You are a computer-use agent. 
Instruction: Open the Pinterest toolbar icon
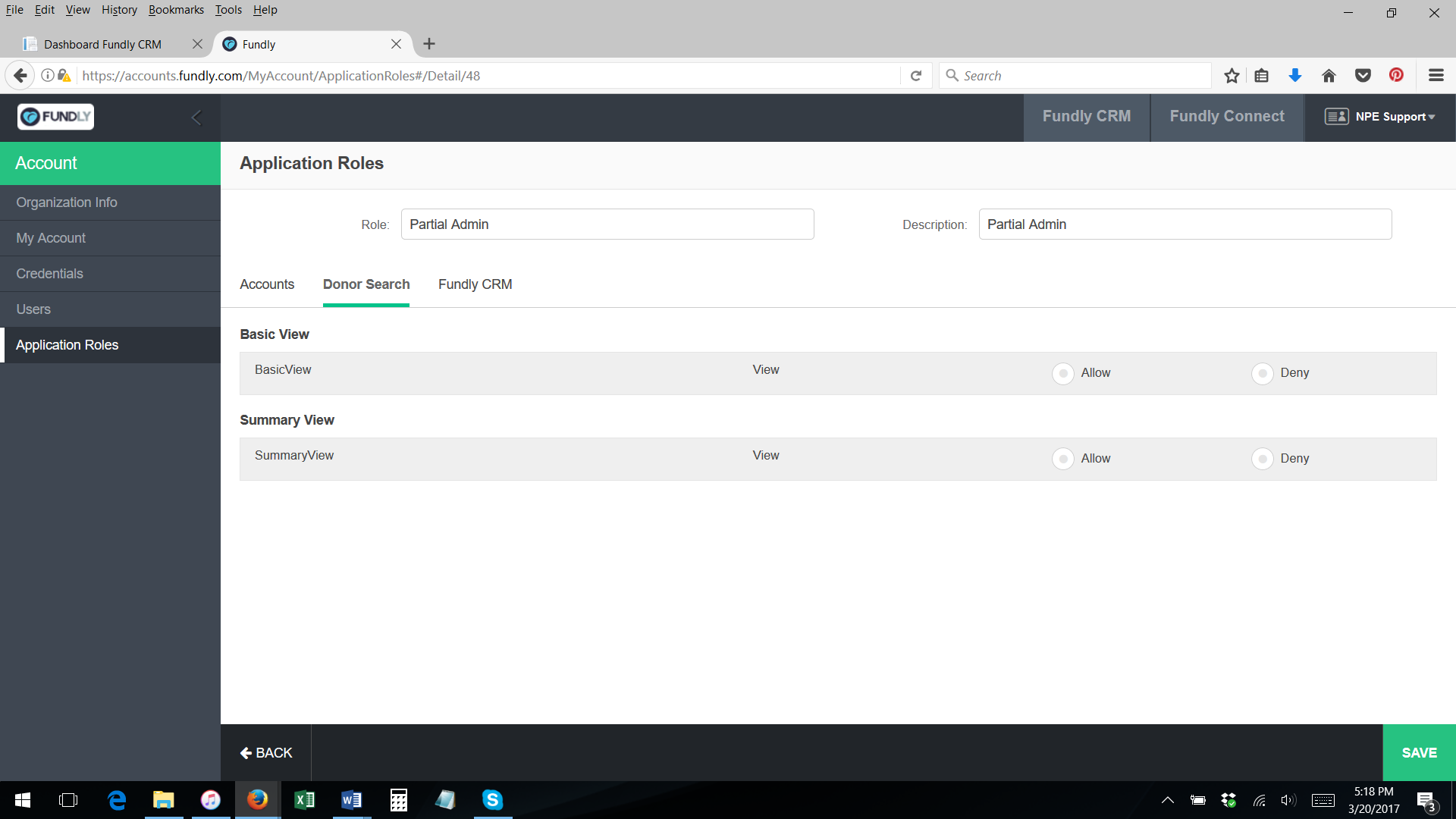point(1396,75)
